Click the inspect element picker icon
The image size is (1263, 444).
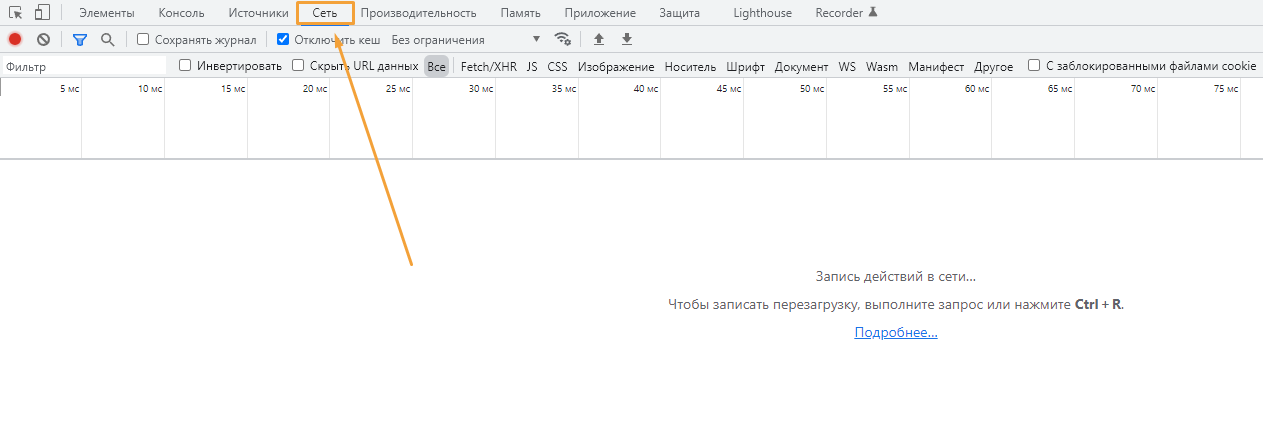16,13
